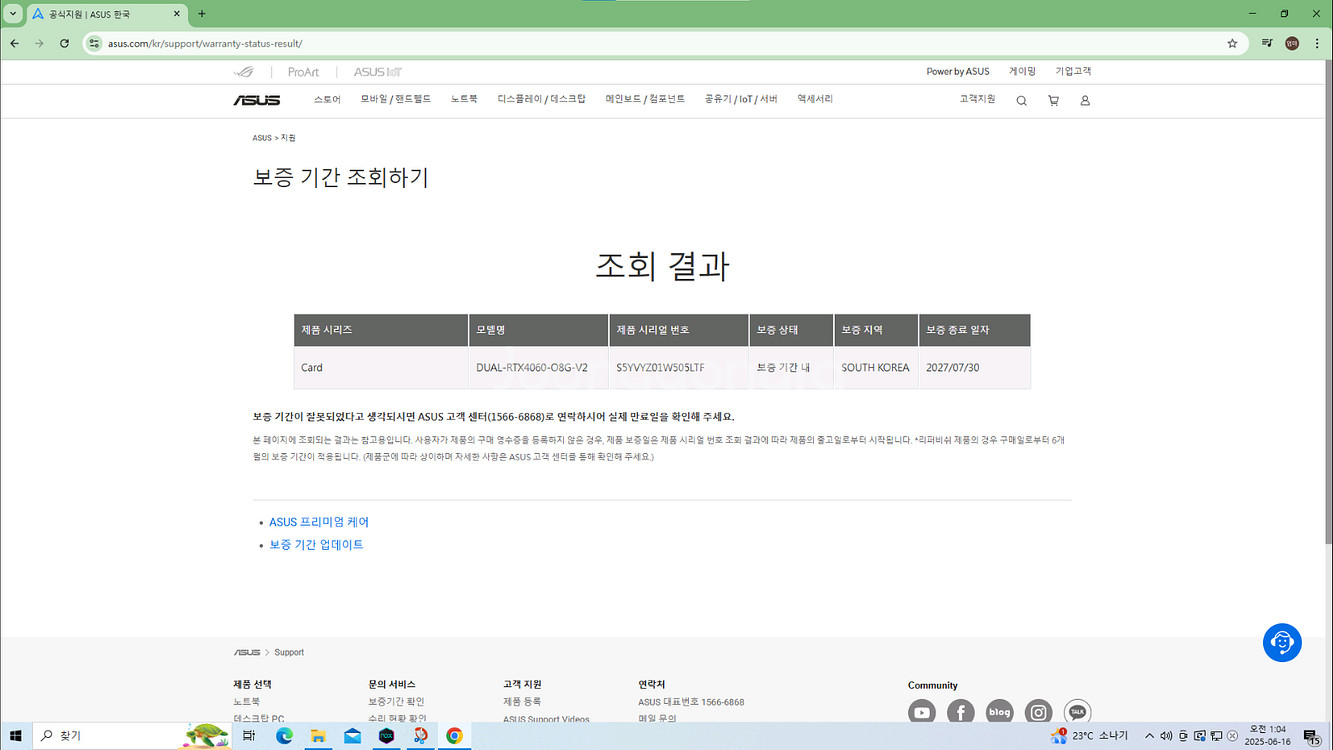Open the 보증 기간 업데이트 link
Viewport: 1333px width, 750px height.
pyautogui.click(x=316, y=545)
